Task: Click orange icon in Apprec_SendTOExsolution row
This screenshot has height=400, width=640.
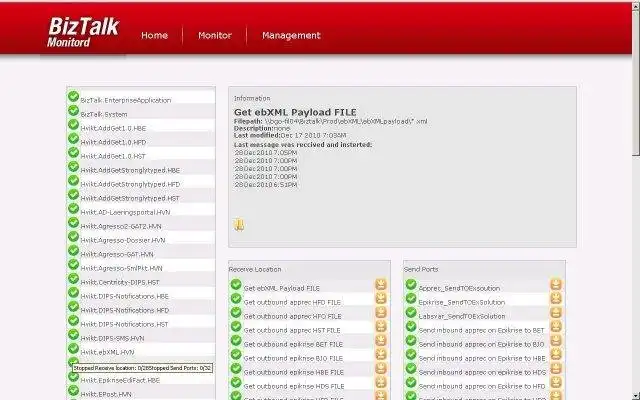Action: pyautogui.click(x=556, y=284)
